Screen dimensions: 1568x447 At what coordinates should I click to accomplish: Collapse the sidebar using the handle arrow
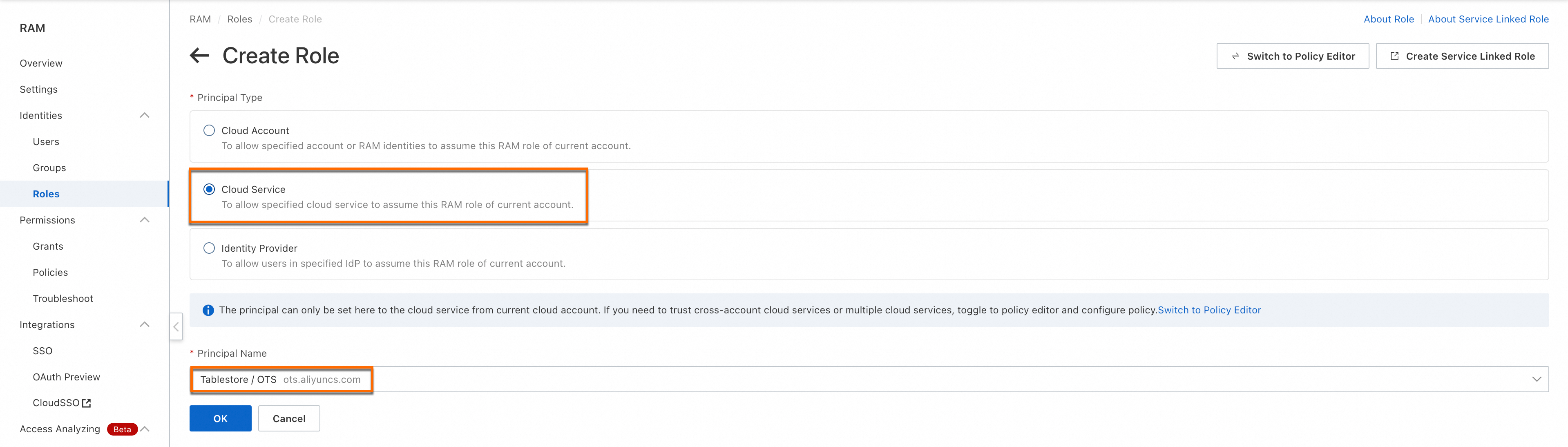click(x=176, y=327)
